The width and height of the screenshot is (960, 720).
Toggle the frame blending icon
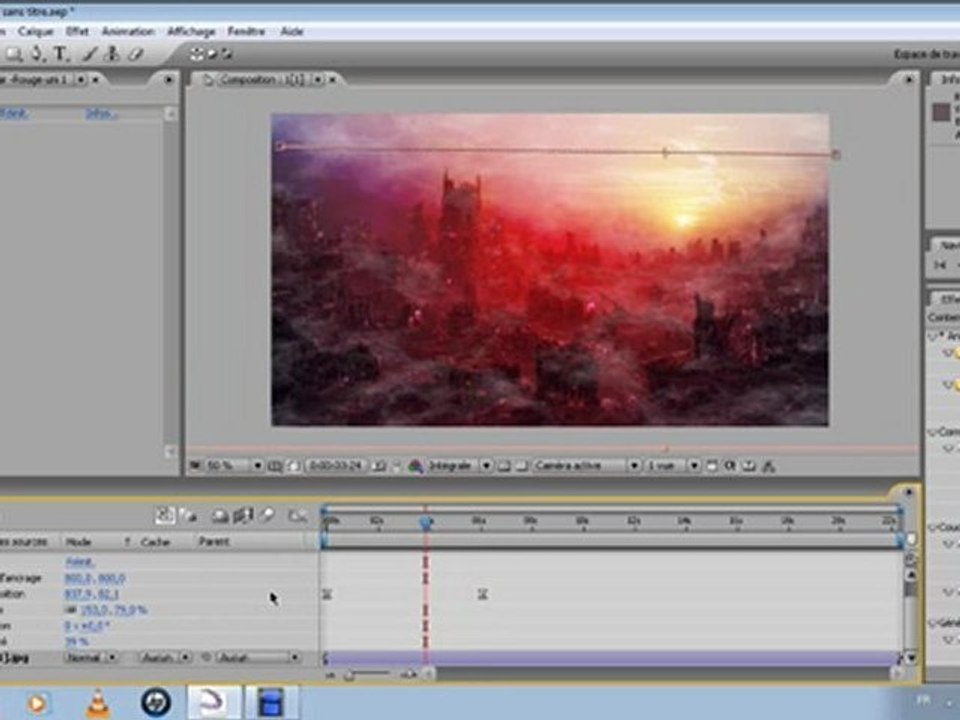coord(243,516)
